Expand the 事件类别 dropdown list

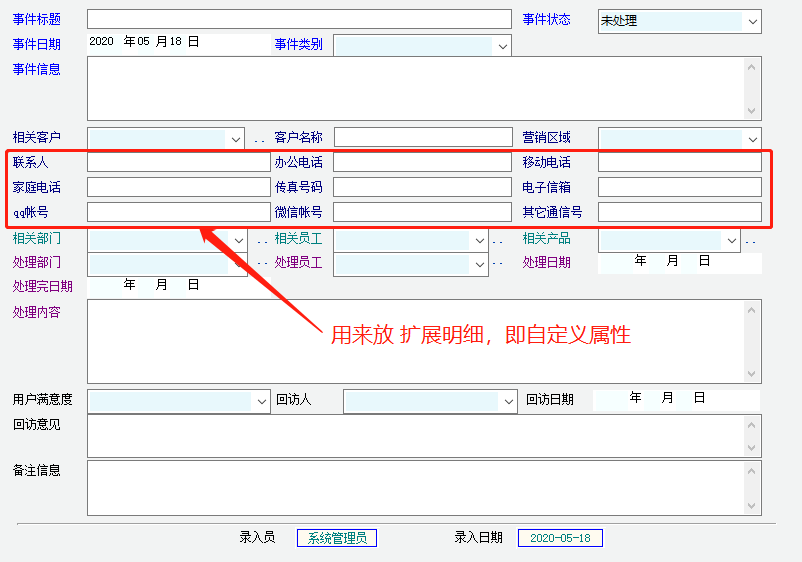tap(502, 46)
